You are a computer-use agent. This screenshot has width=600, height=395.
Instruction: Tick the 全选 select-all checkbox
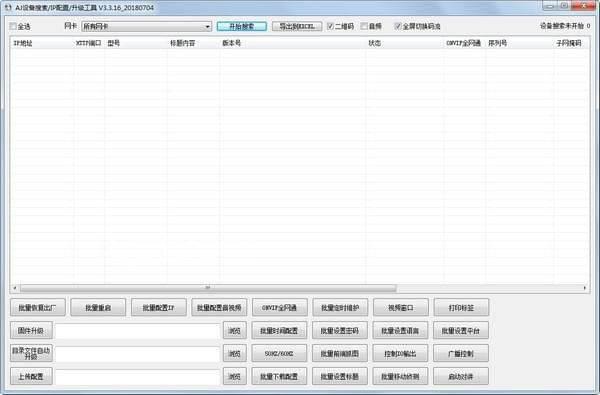coord(13,26)
